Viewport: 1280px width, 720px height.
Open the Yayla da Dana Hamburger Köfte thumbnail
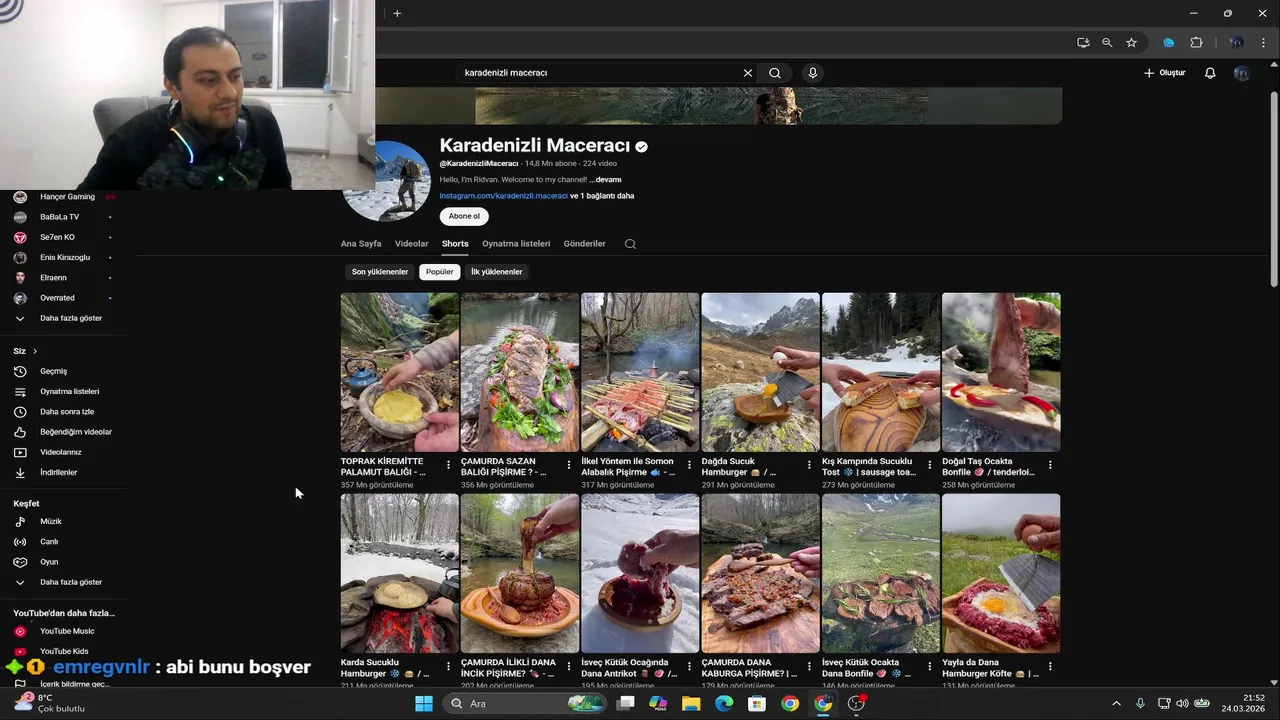(x=1001, y=573)
